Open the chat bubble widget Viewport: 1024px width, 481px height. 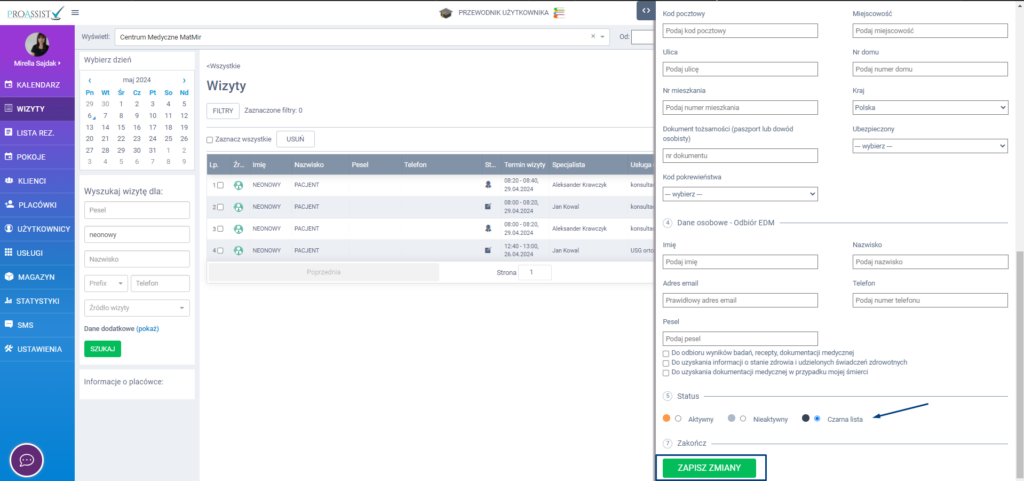point(27,461)
